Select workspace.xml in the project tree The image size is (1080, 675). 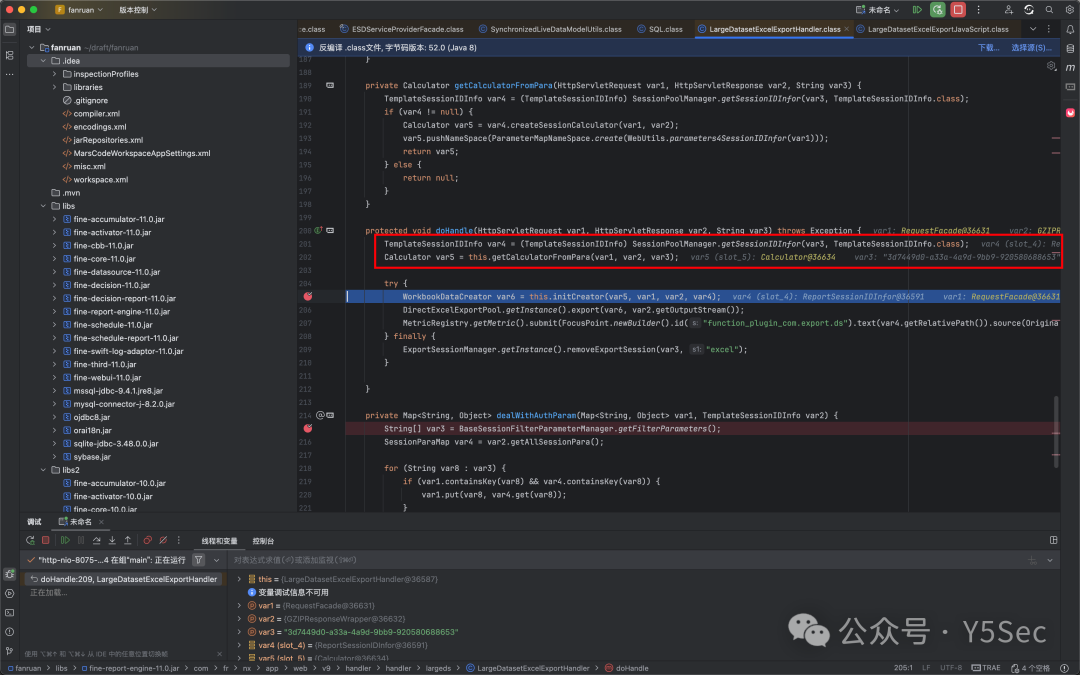point(101,180)
